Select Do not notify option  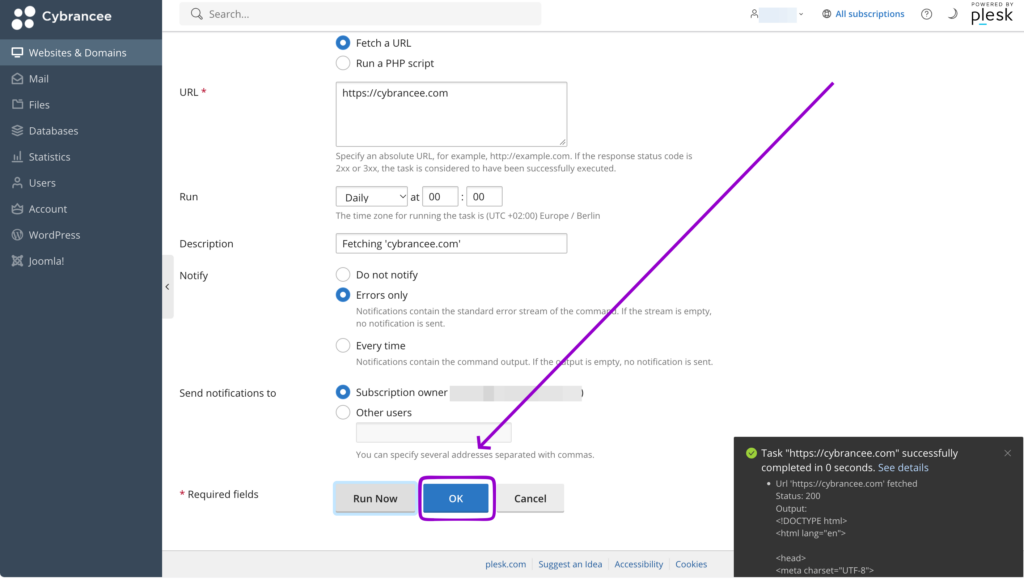343,274
